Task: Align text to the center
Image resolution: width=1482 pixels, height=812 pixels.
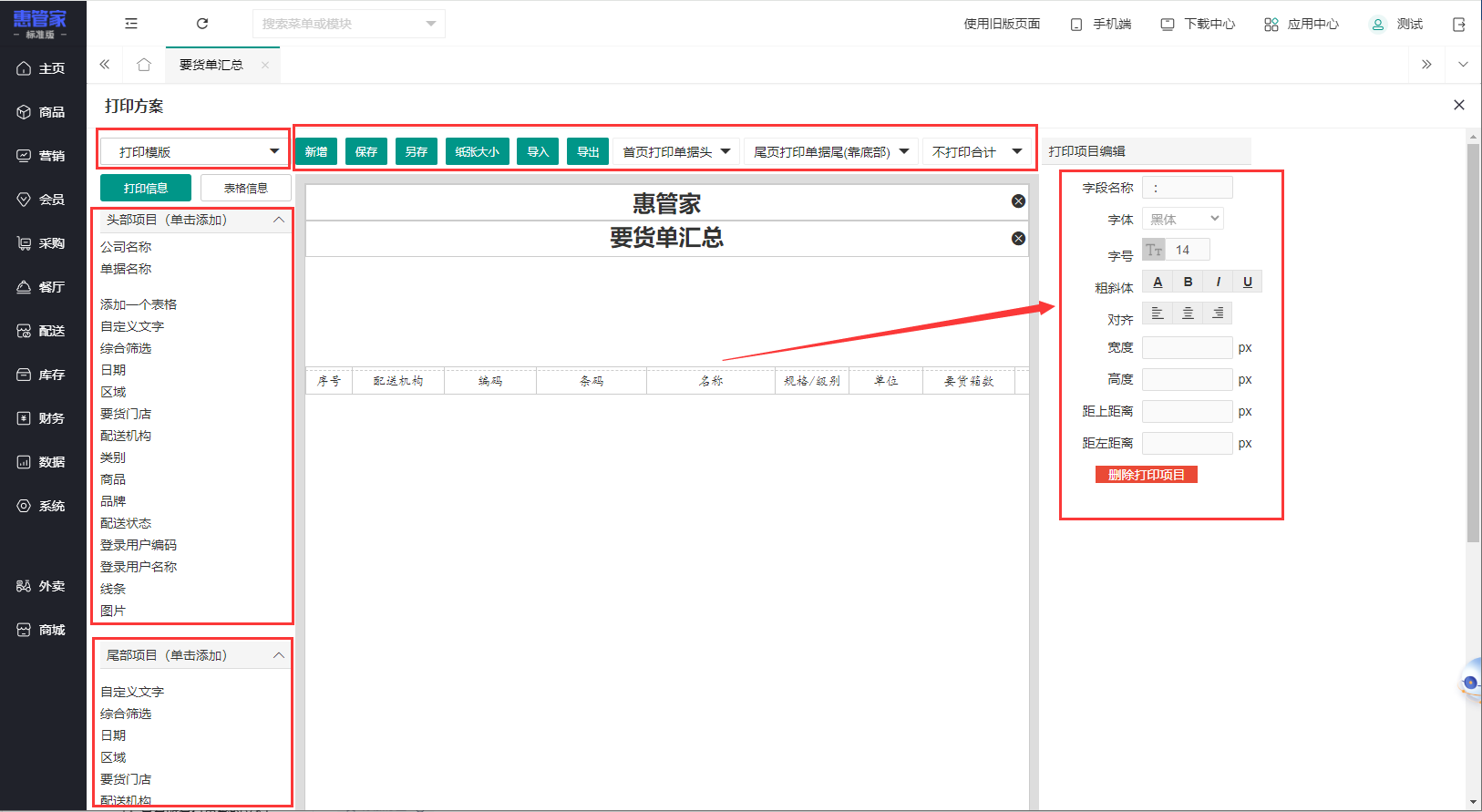Action: click(1188, 313)
